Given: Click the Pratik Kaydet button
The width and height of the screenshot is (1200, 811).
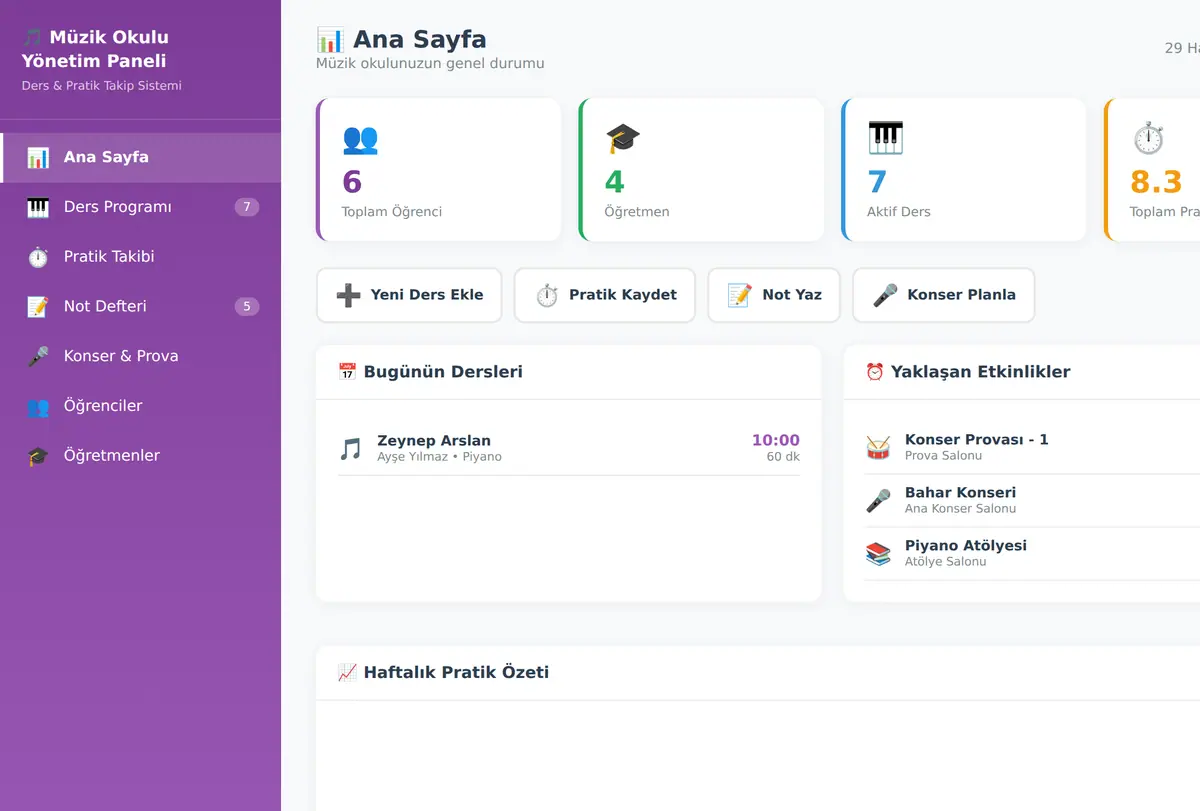Looking at the screenshot, I should (605, 295).
